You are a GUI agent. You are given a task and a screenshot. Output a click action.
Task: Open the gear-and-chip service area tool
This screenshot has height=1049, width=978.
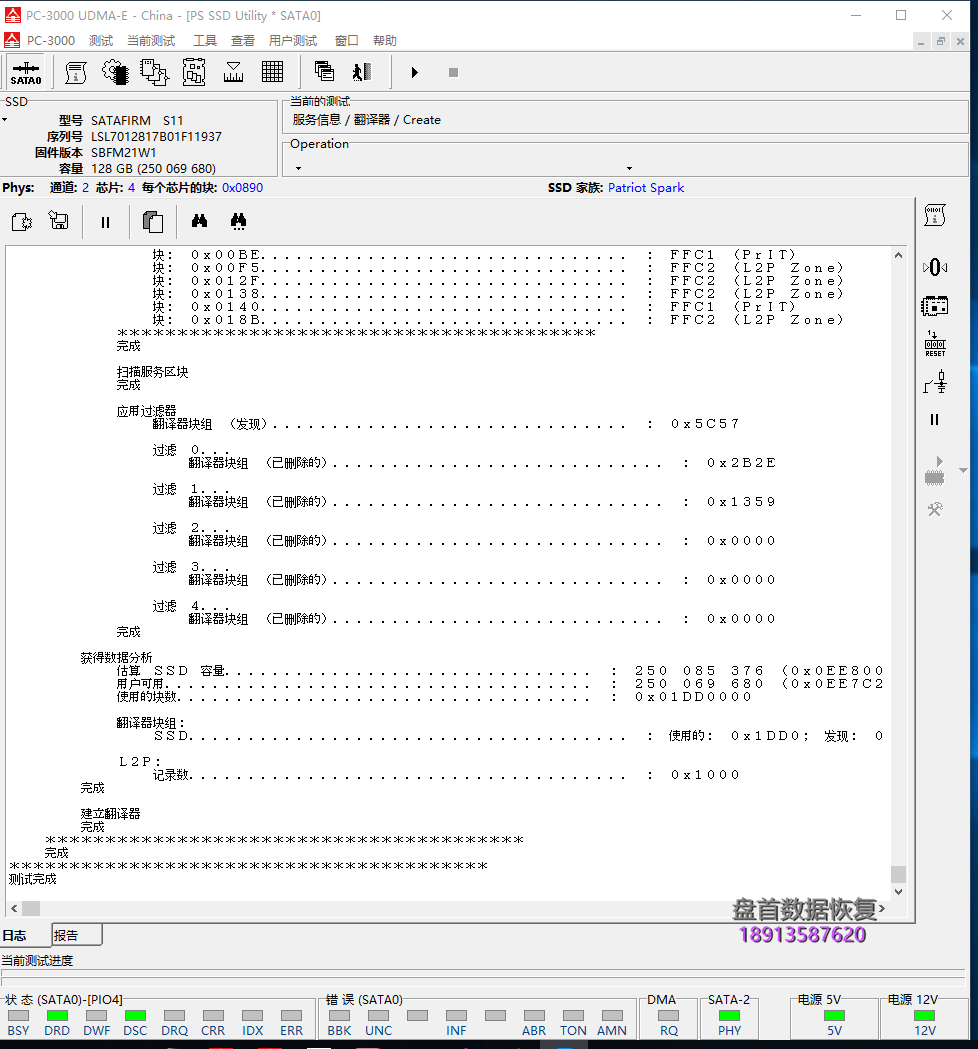pyautogui.click(x=115, y=72)
